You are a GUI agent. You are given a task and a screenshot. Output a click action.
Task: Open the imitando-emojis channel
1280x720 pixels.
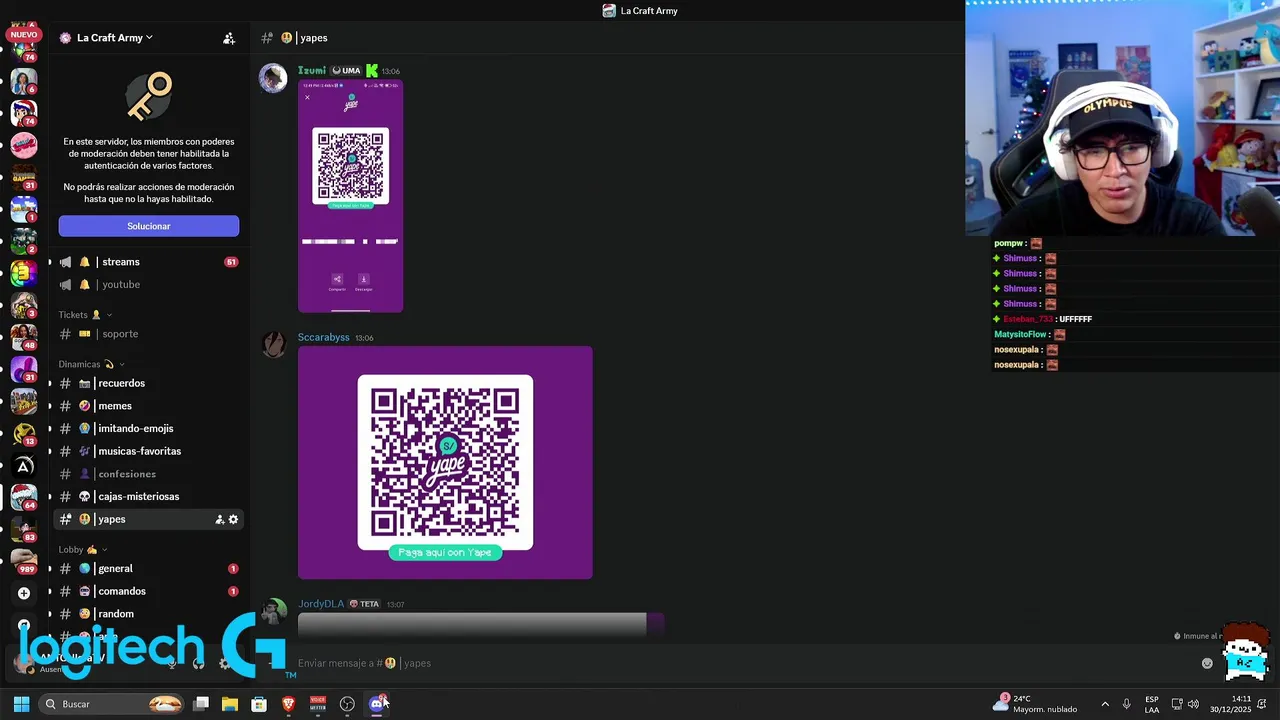147,429
